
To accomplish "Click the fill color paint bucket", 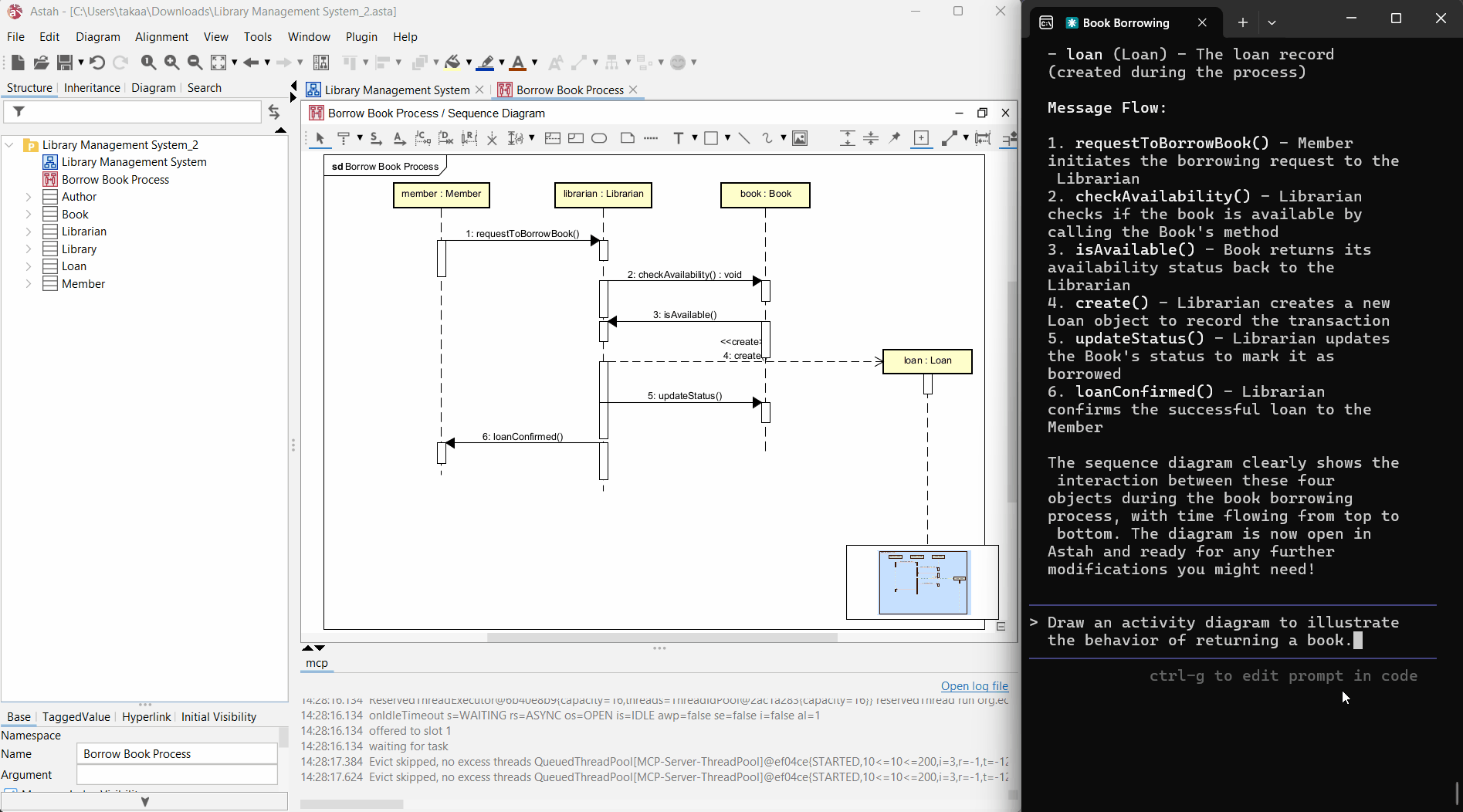I will [452, 63].
